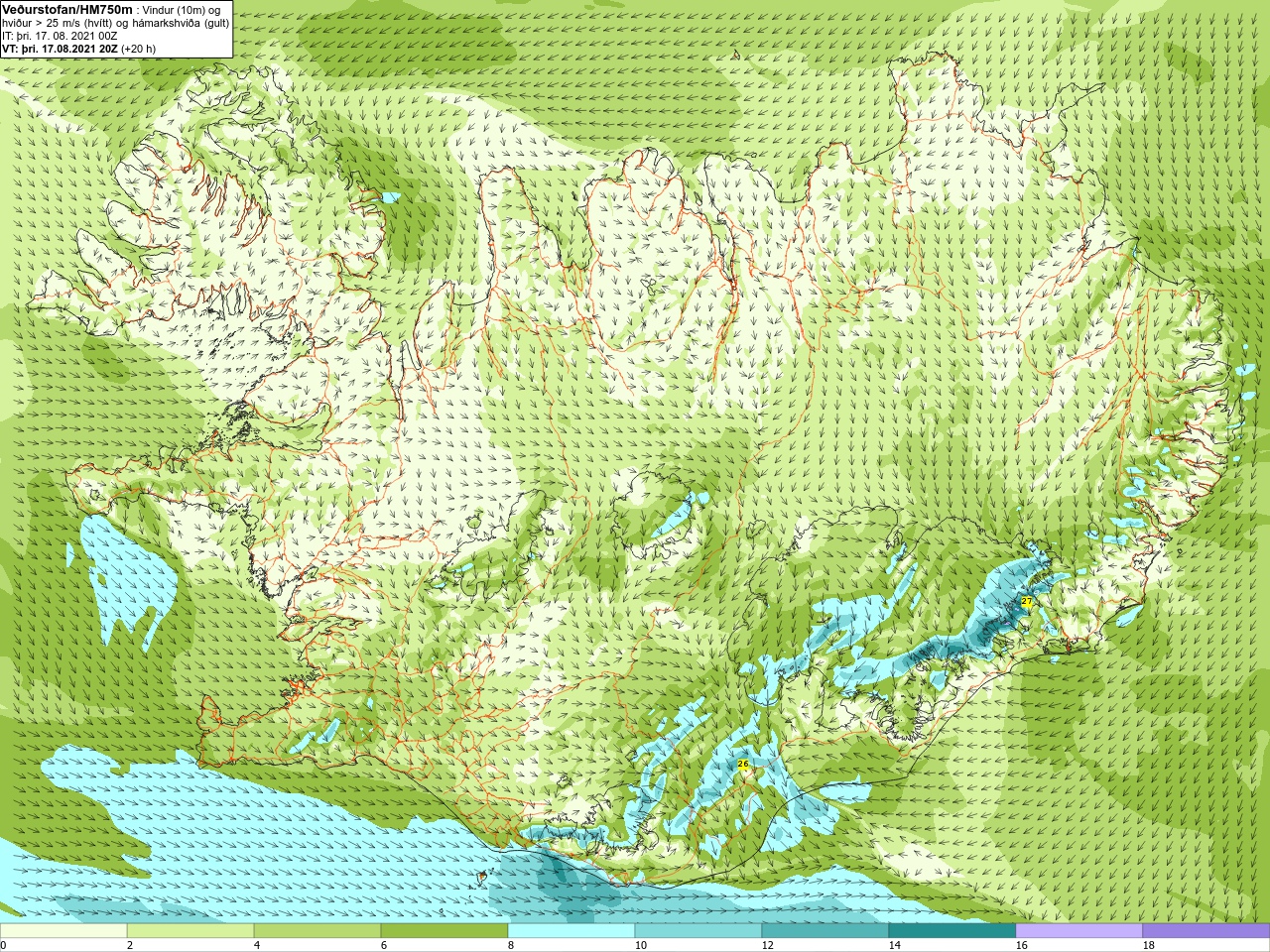Select the 0–2 m/s pale legend swatch

63,931
